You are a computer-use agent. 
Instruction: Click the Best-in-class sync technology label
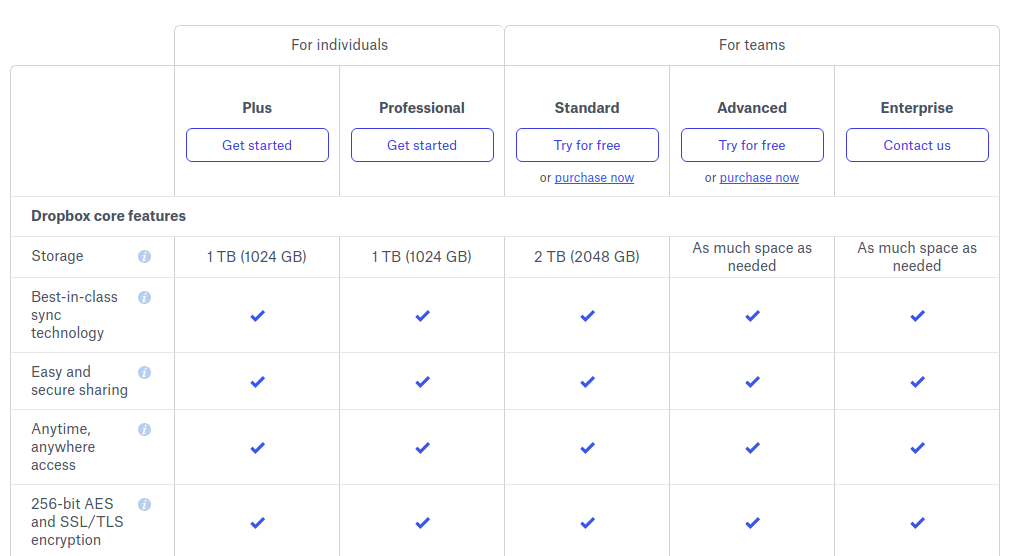click(74, 315)
